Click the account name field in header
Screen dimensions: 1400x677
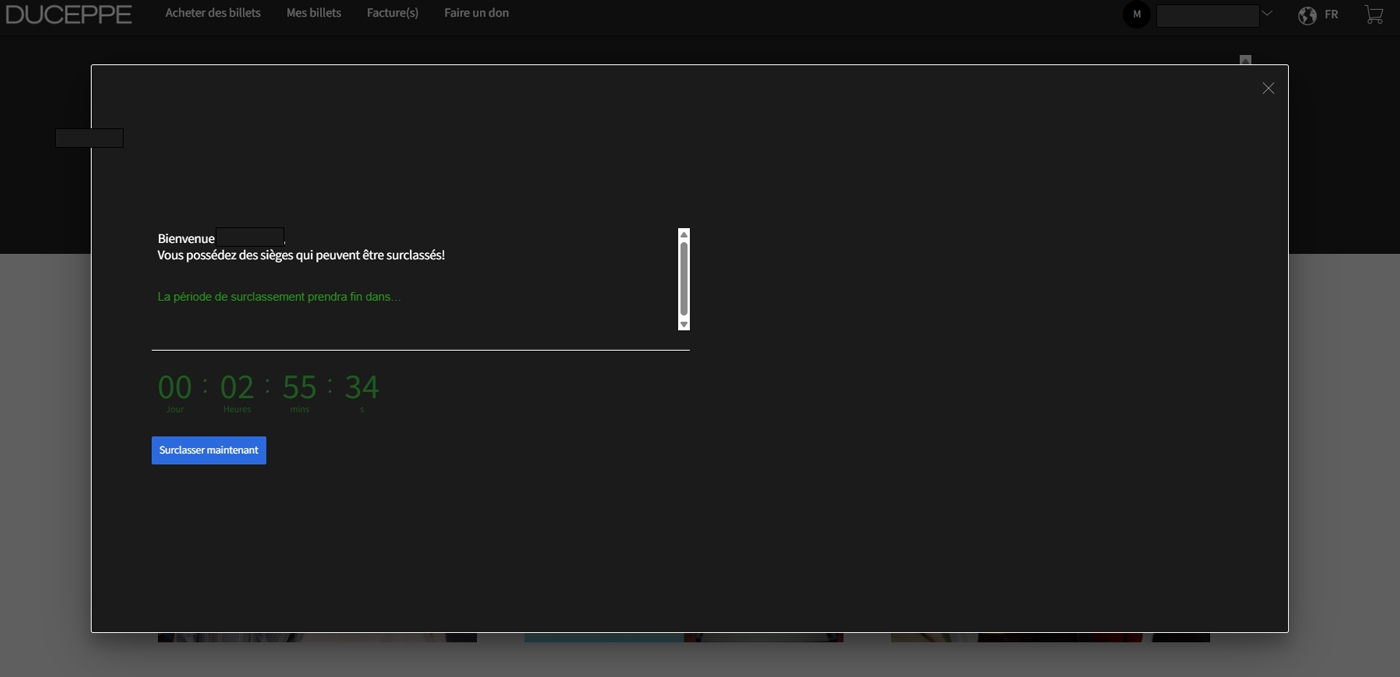tap(1207, 16)
